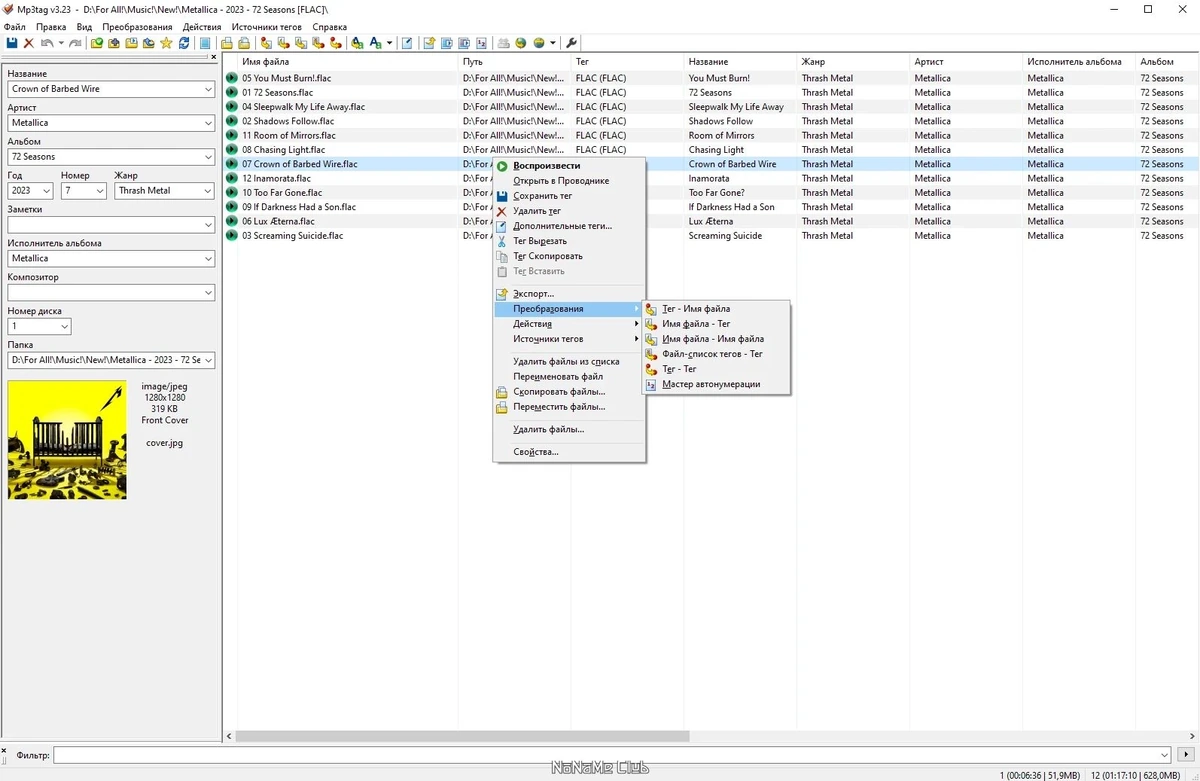Click the horizontal scrollbar right arrow under file list
1200x781 pixels.
pos(1190,736)
